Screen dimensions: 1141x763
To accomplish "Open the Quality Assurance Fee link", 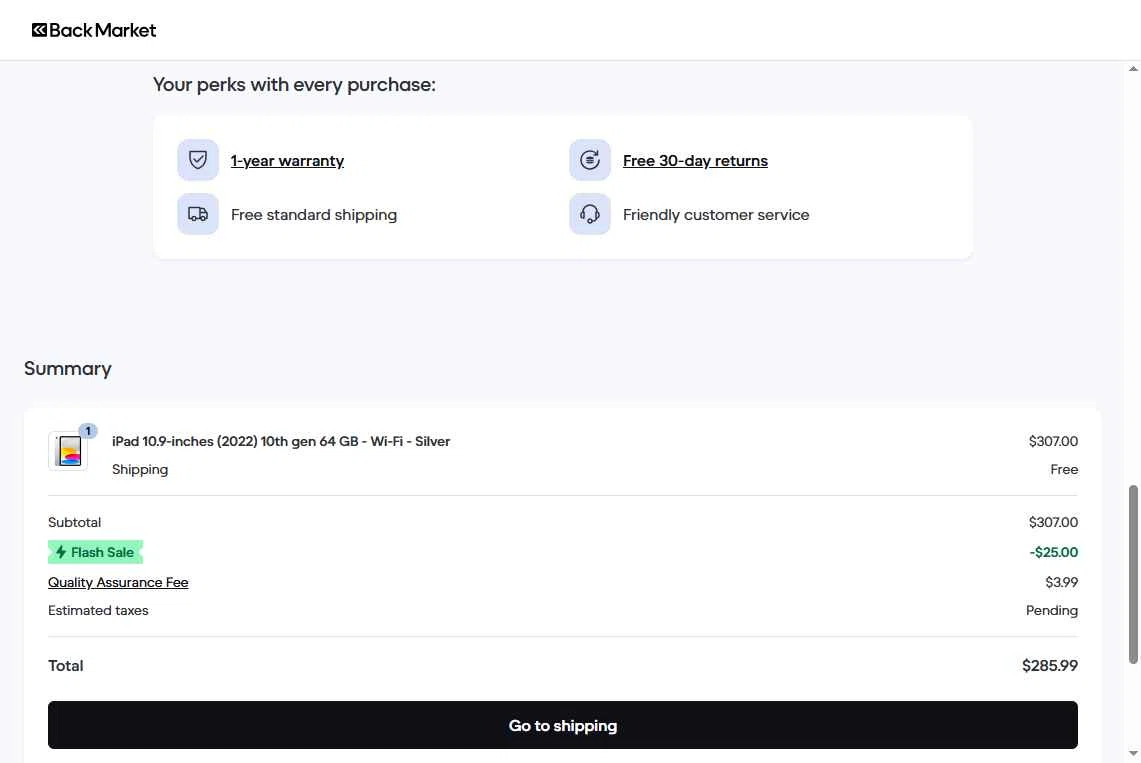I will click(118, 583).
